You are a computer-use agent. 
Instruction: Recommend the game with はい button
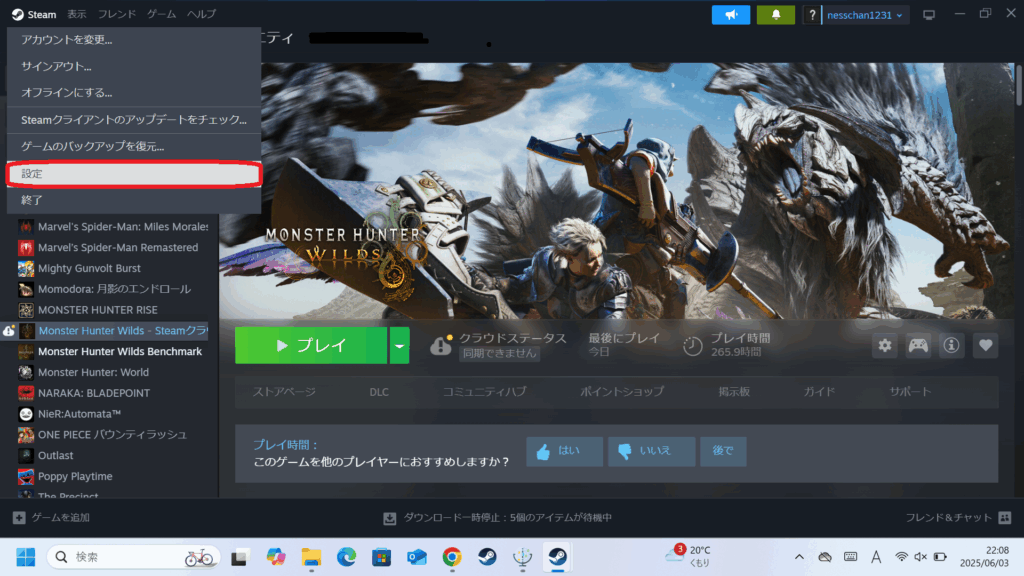click(564, 451)
